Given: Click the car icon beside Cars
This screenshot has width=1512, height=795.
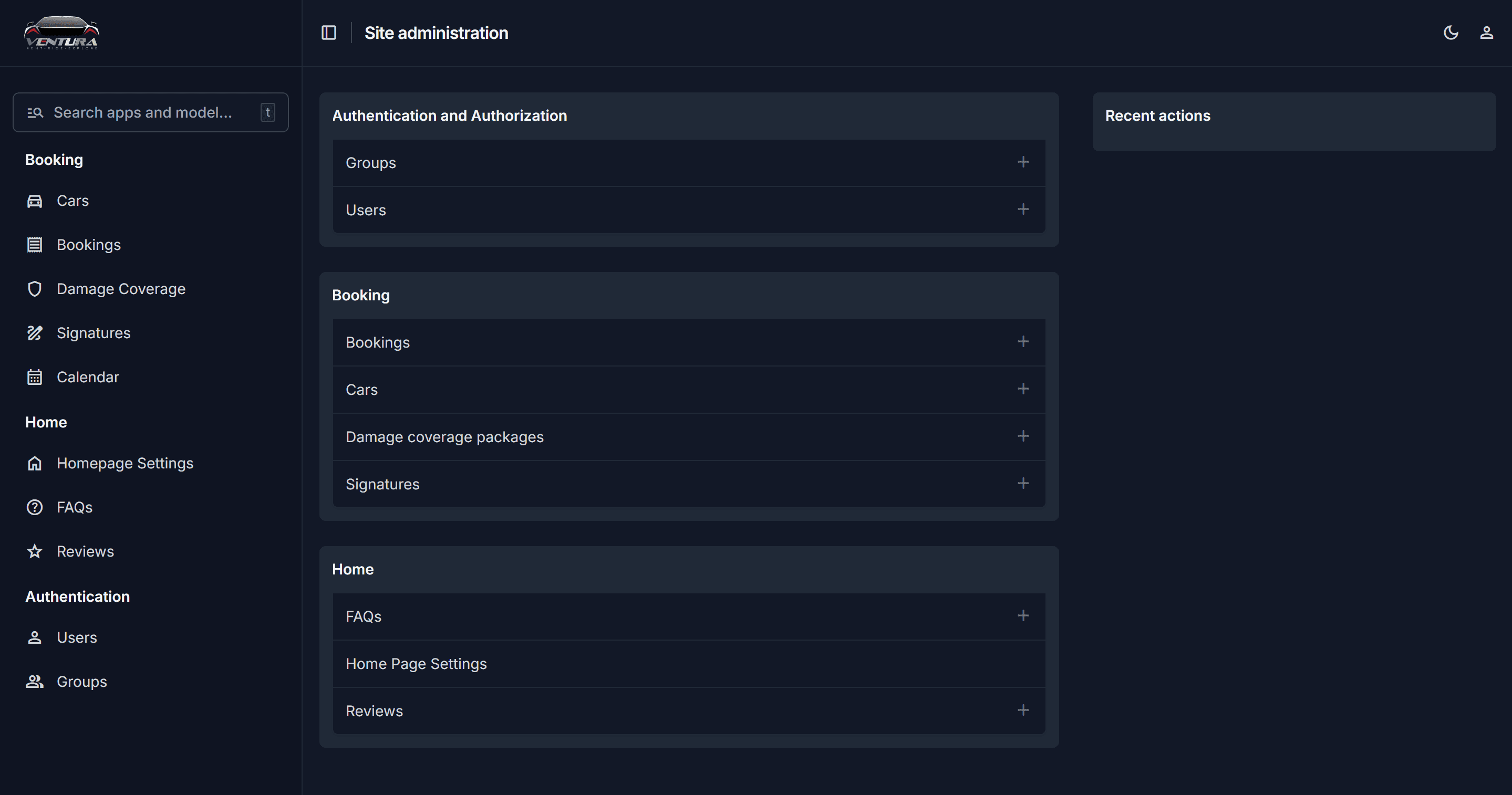Looking at the screenshot, I should point(35,201).
